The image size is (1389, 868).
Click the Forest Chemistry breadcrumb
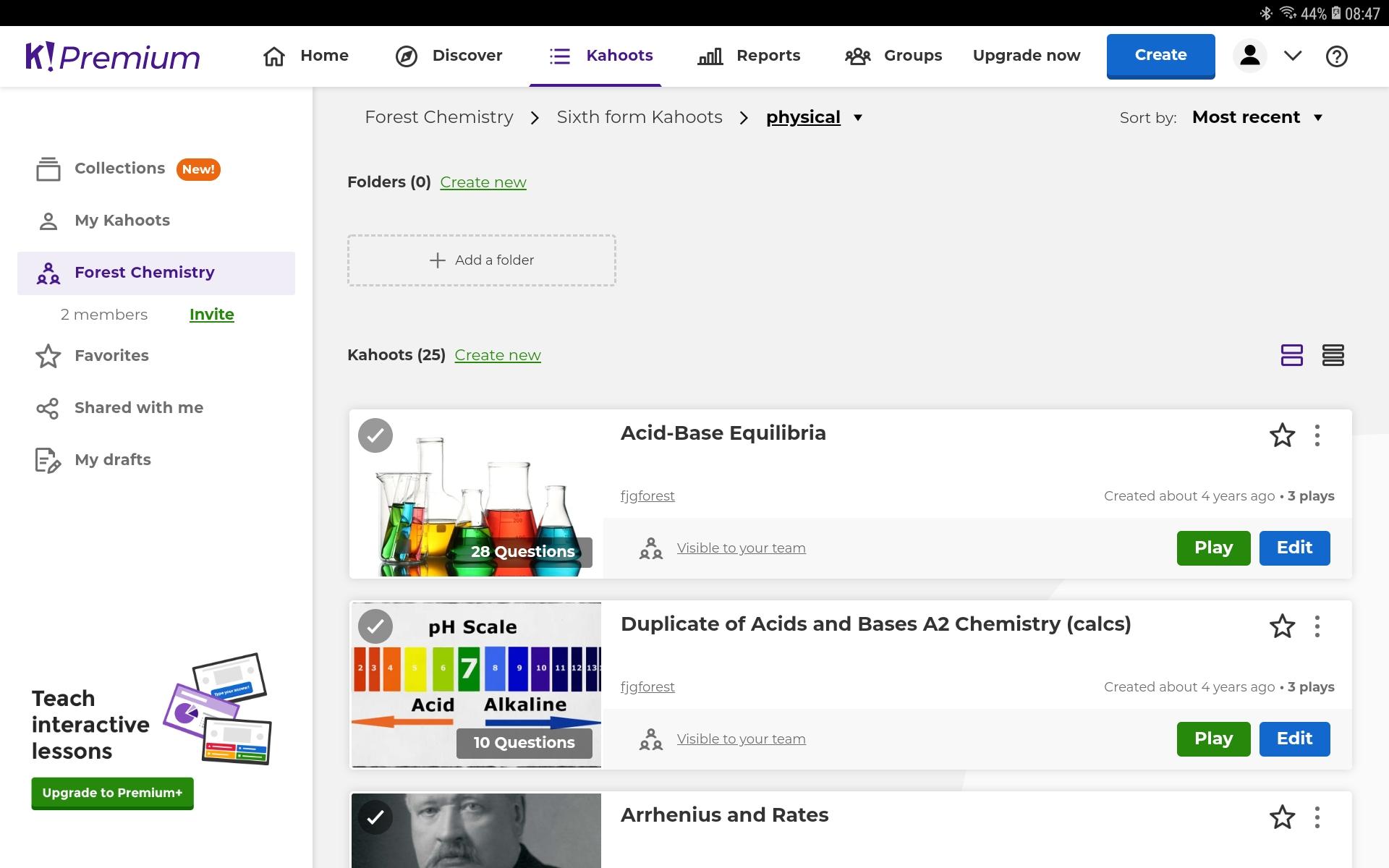(439, 117)
